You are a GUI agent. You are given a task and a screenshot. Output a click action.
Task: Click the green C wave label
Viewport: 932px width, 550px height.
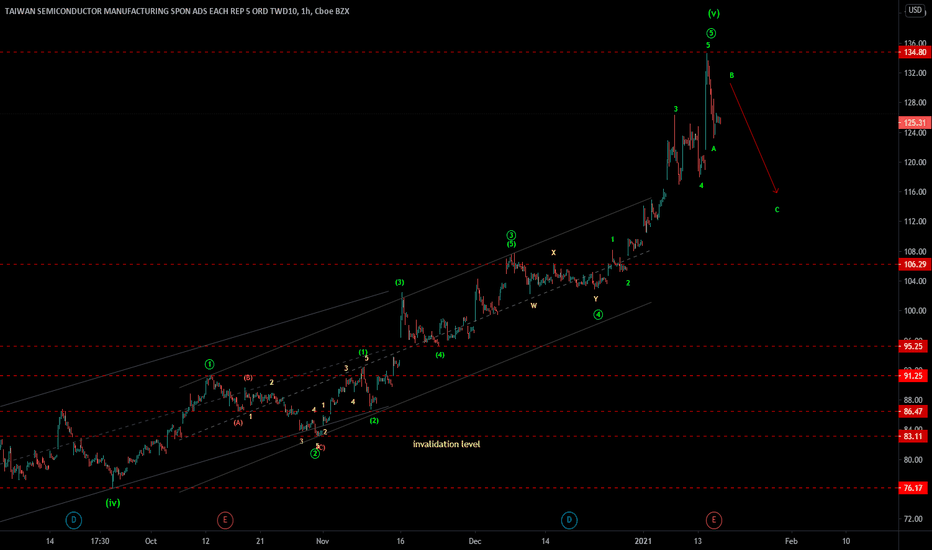click(777, 209)
